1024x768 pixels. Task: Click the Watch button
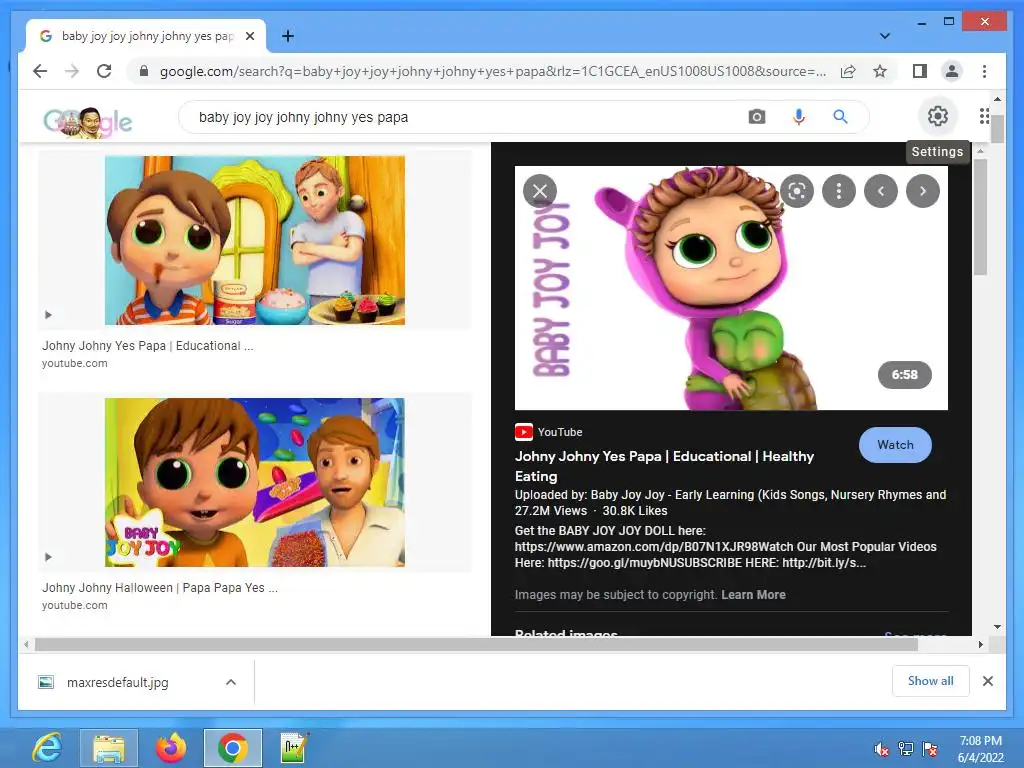895,445
